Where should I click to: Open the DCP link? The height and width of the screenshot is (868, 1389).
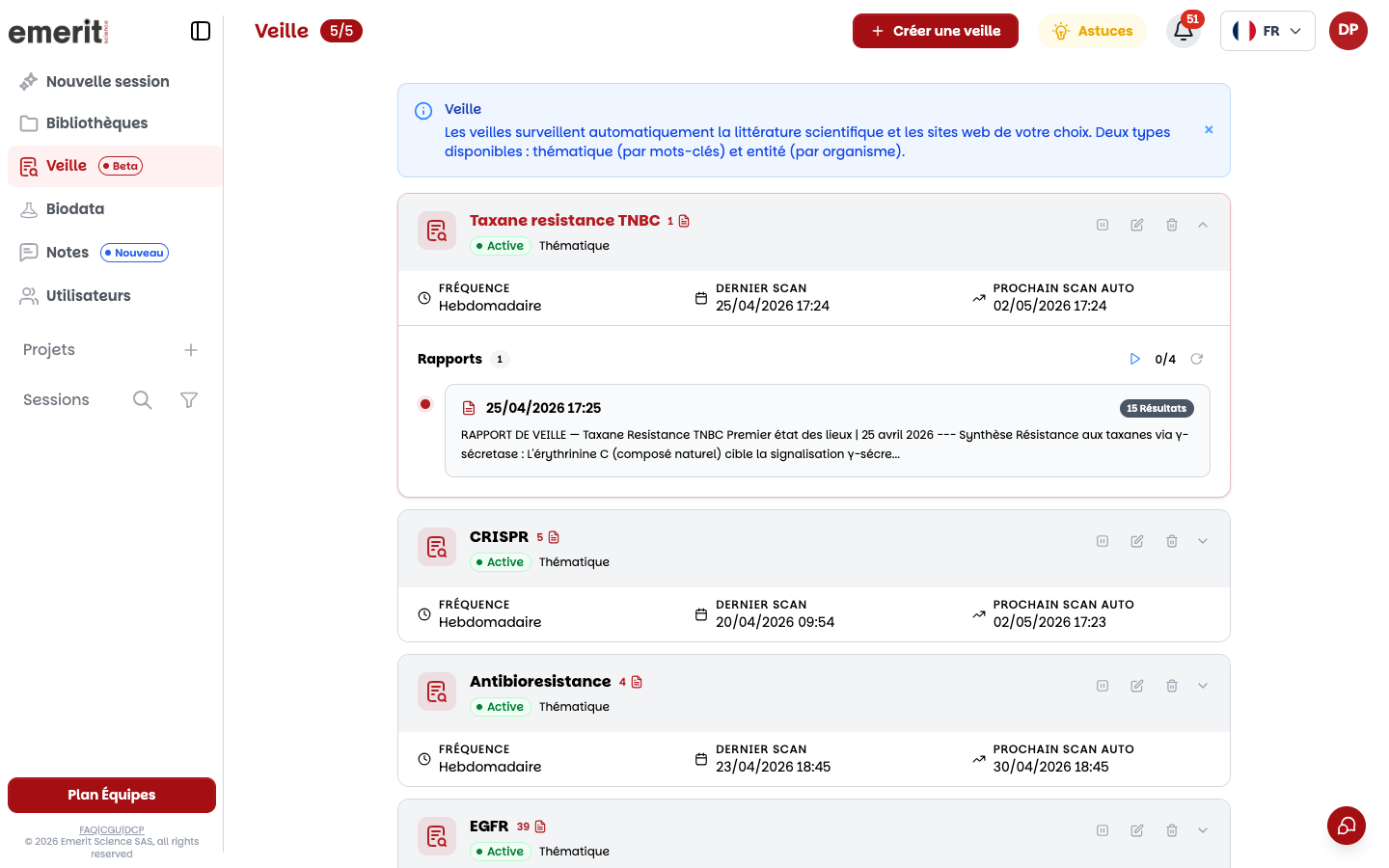point(134,829)
